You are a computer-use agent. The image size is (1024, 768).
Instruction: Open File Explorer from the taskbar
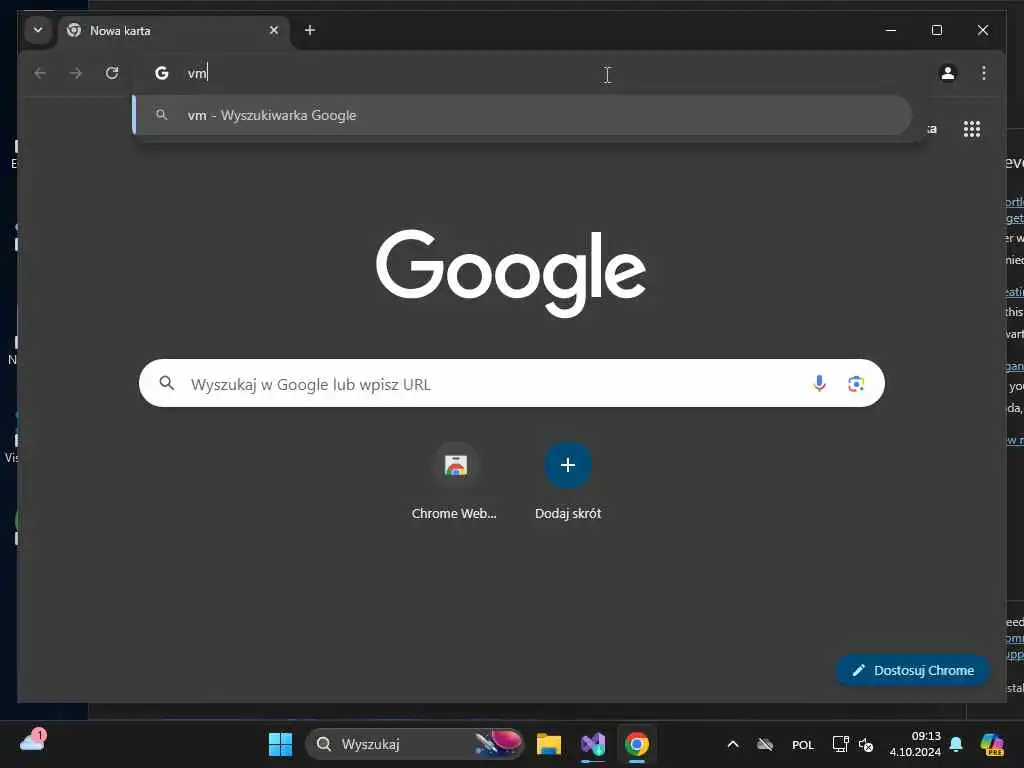(549, 744)
